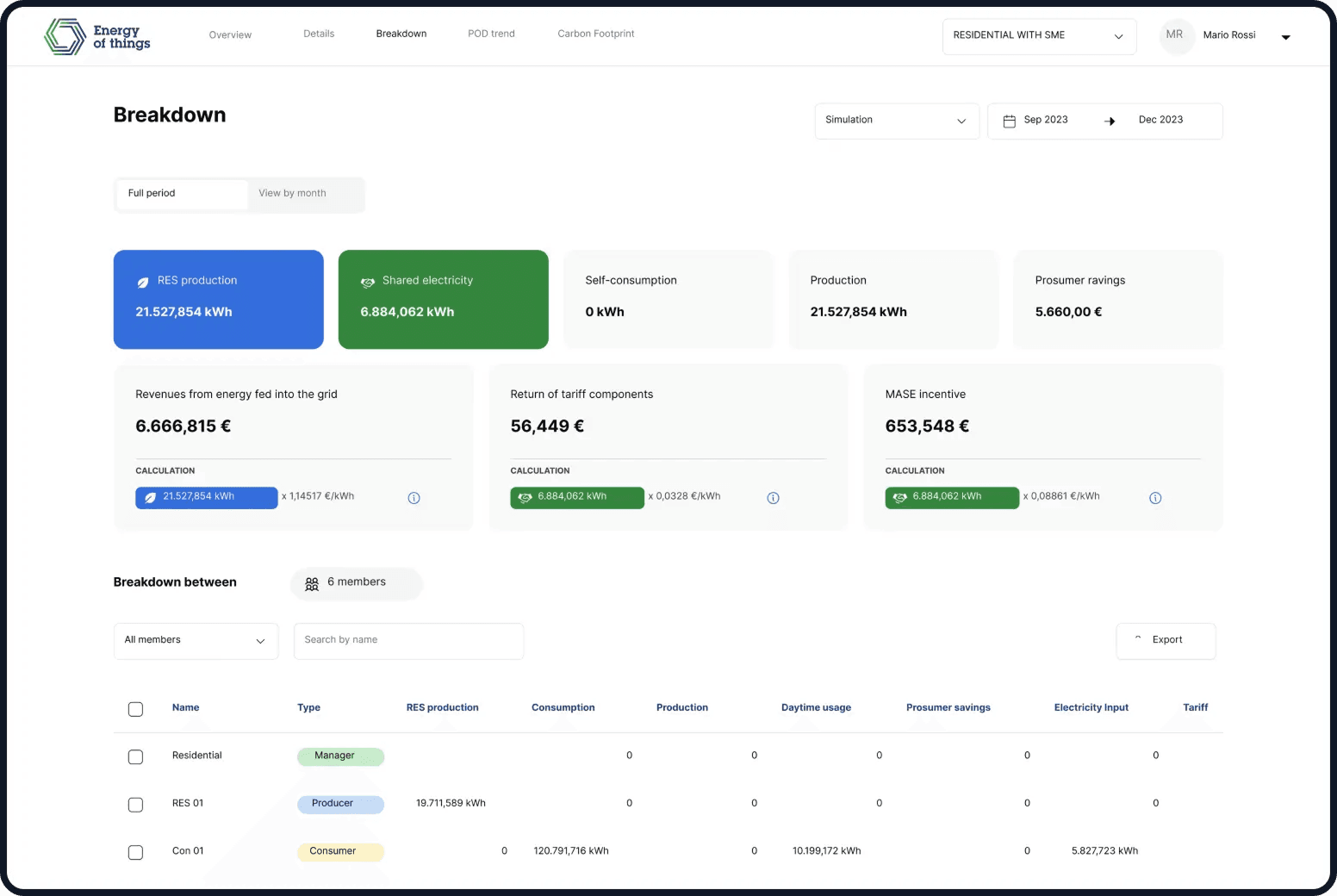1337x896 pixels.
Task: Open the Simulation dropdown
Action: coord(896,121)
